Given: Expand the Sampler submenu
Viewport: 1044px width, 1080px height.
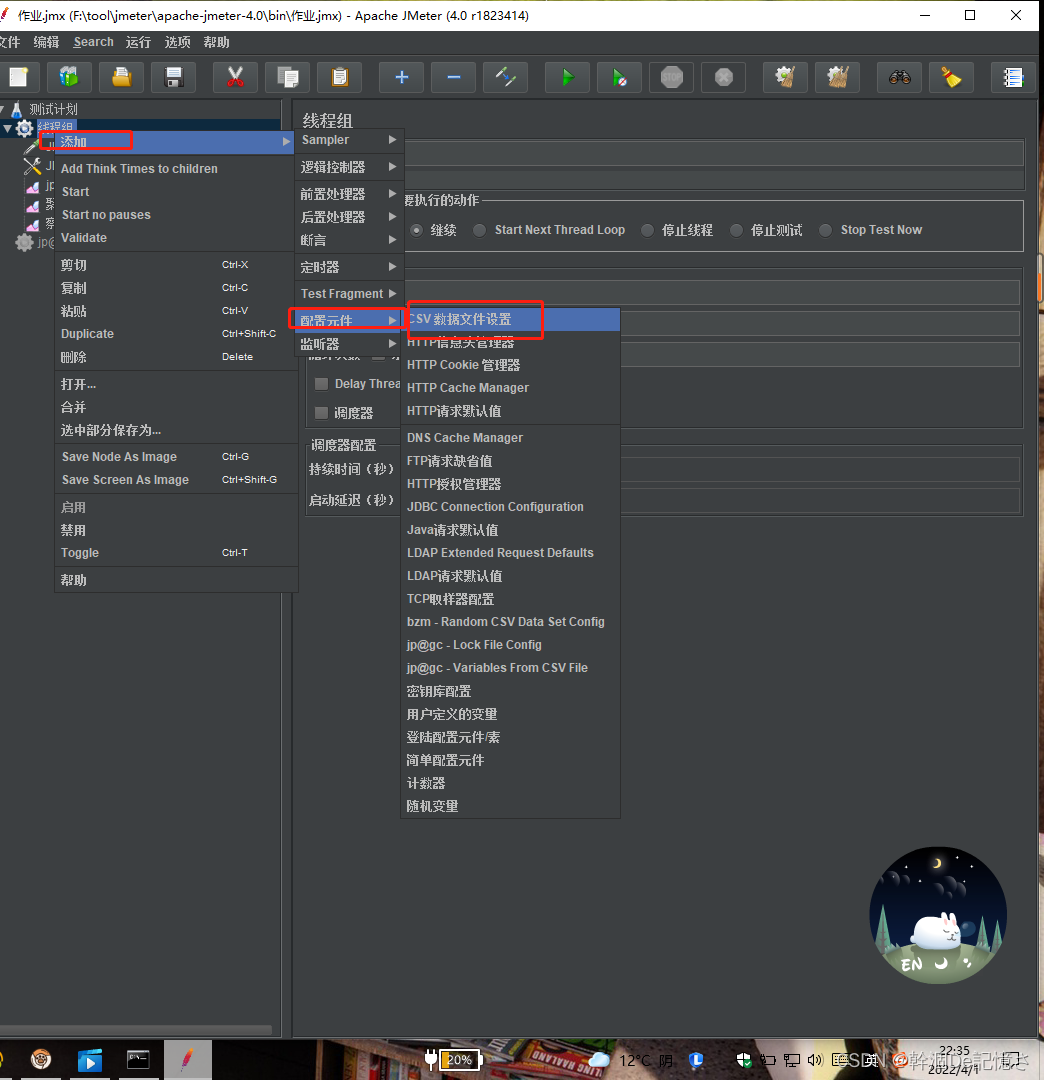Looking at the screenshot, I should tap(349, 140).
